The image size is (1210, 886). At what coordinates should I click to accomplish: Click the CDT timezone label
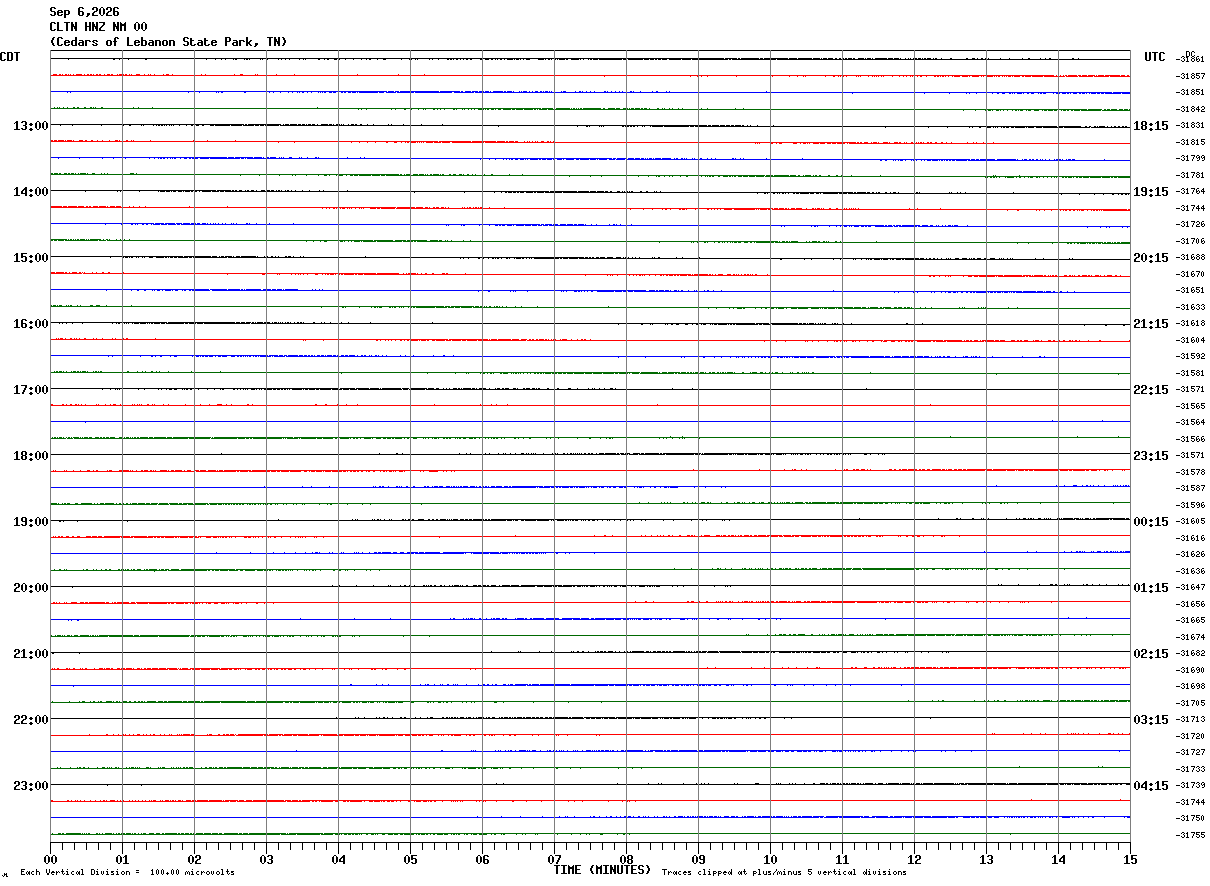tap(10, 57)
